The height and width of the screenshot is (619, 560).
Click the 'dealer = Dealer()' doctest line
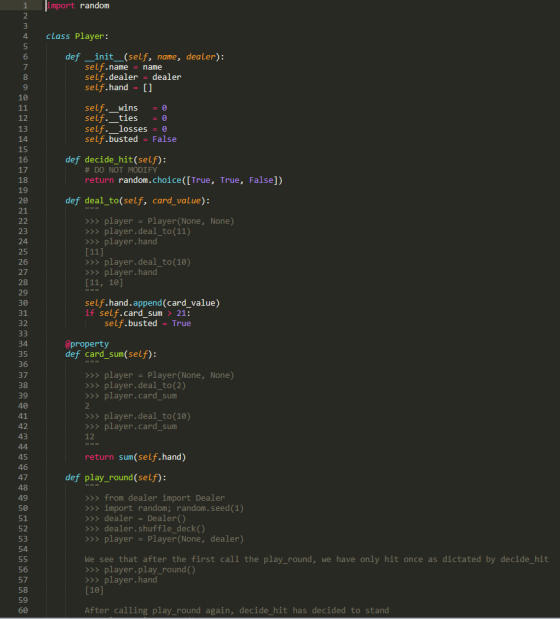[135, 519]
